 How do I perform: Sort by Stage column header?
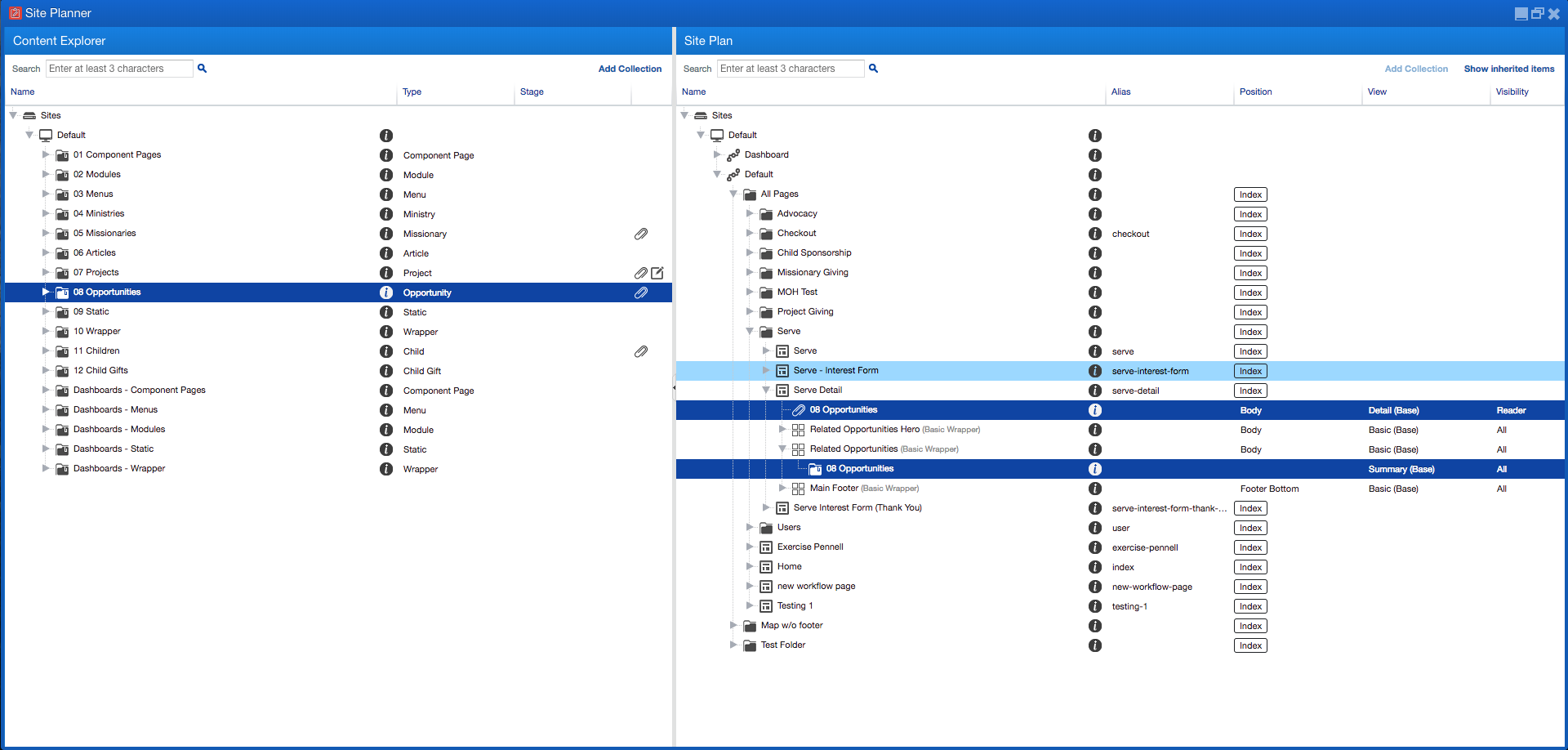[532, 92]
